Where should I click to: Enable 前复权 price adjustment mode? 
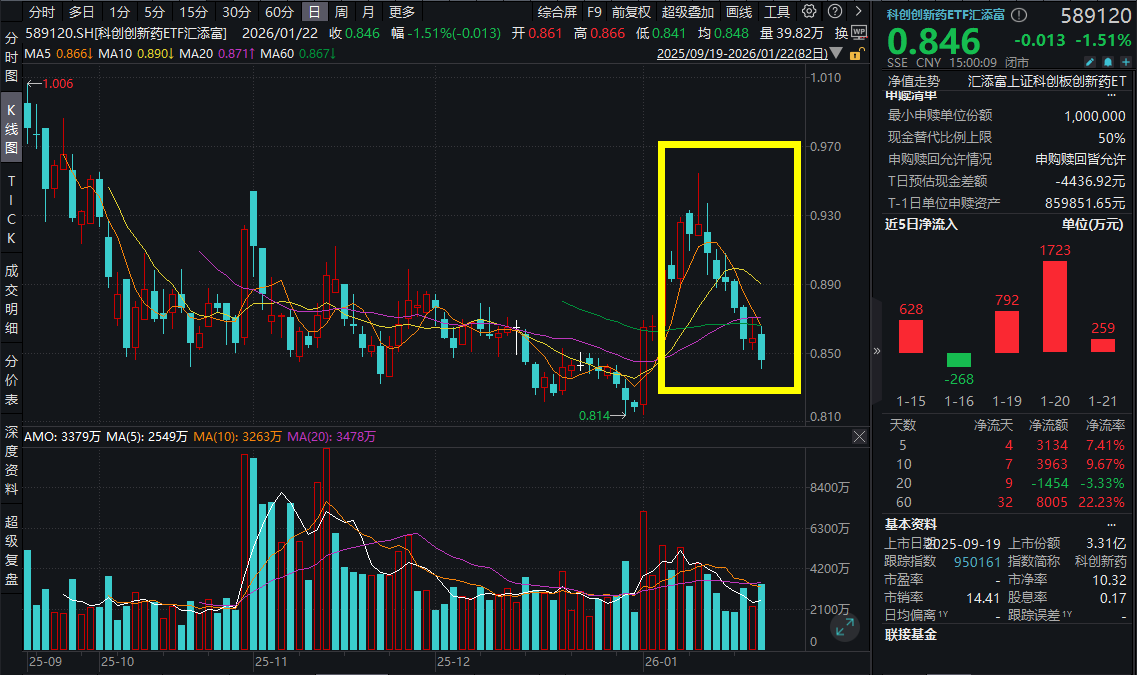(x=633, y=12)
